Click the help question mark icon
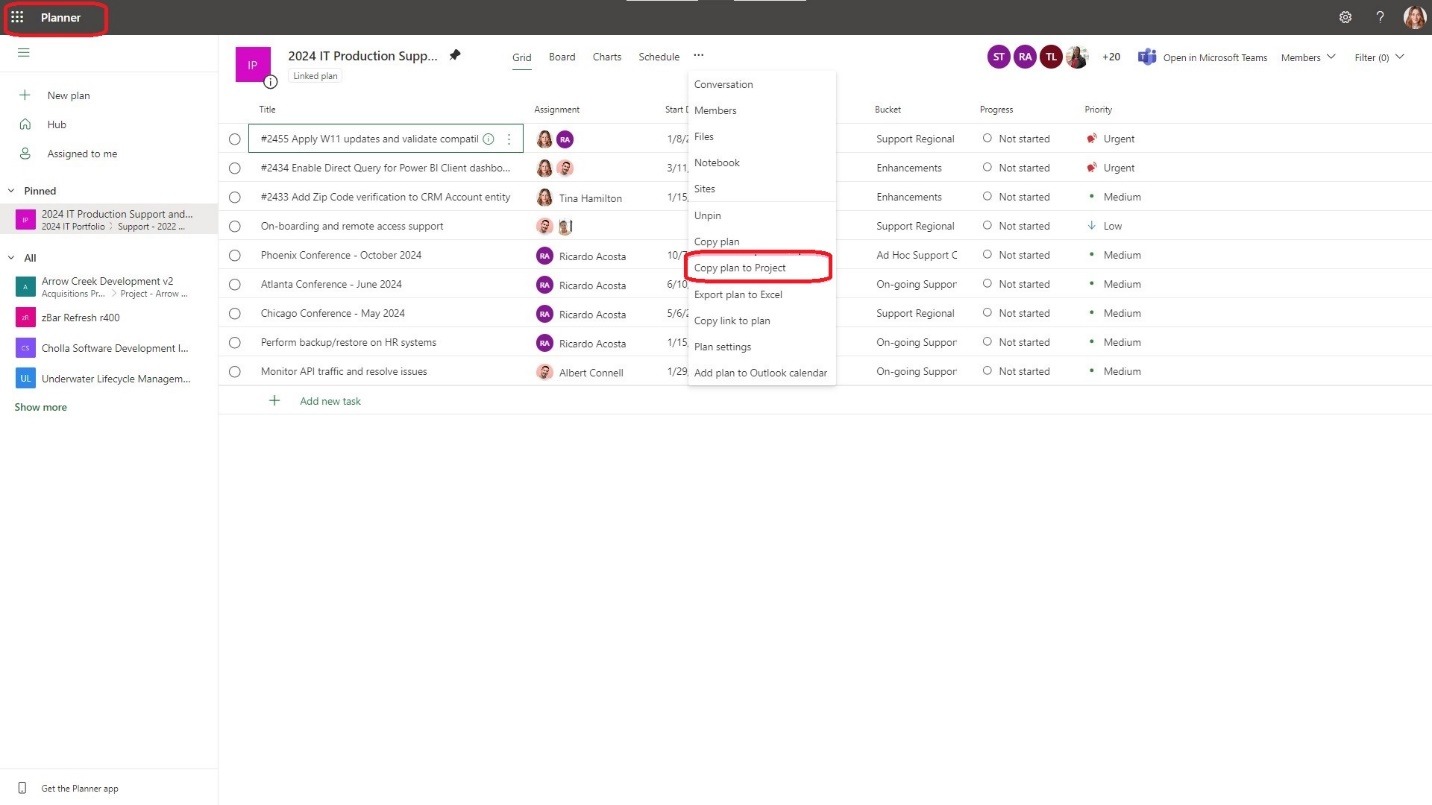This screenshot has width=1432, height=805. [1380, 17]
